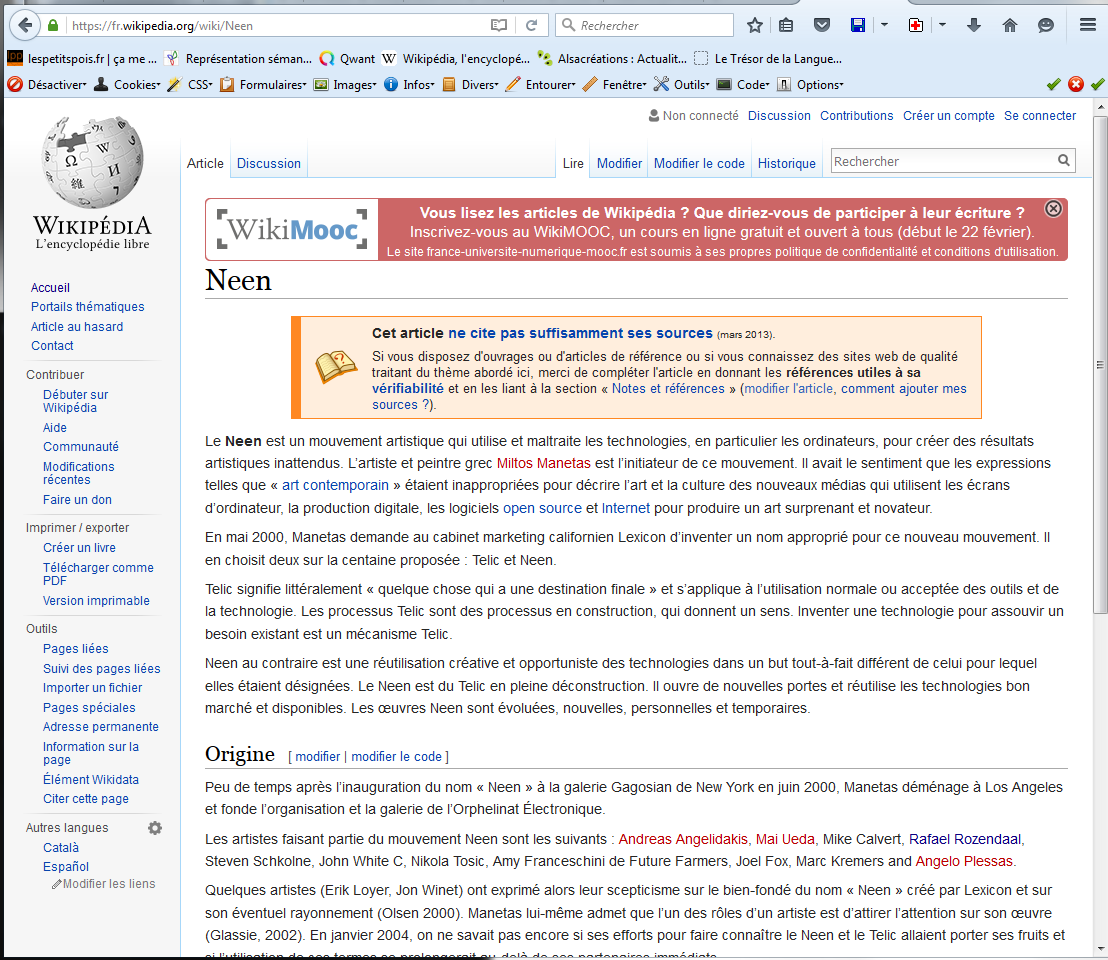The image size is (1108, 960).
Task: Open the Historique tab
Action: [786, 163]
